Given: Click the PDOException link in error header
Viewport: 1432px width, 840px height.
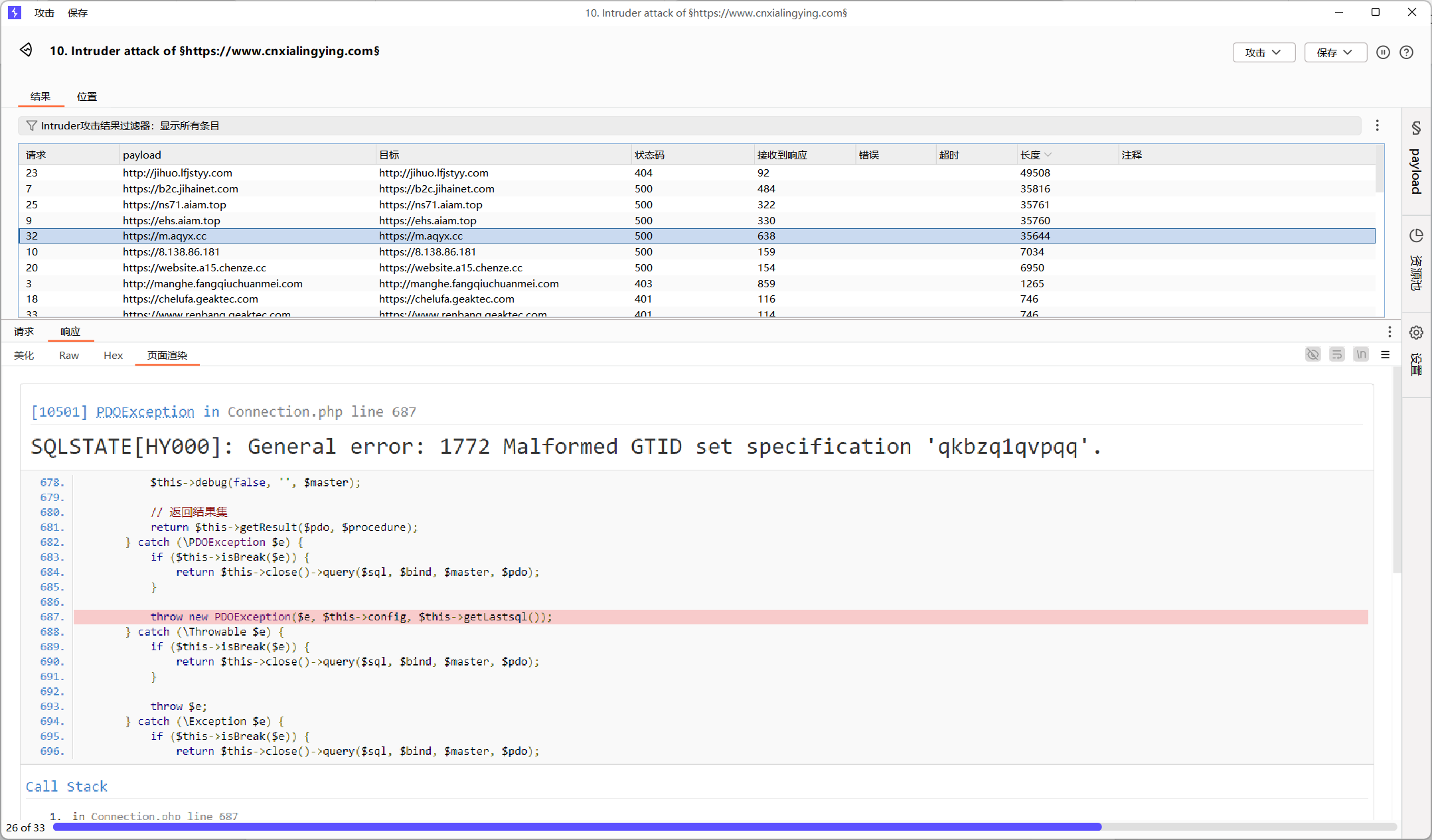Looking at the screenshot, I should point(145,412).
